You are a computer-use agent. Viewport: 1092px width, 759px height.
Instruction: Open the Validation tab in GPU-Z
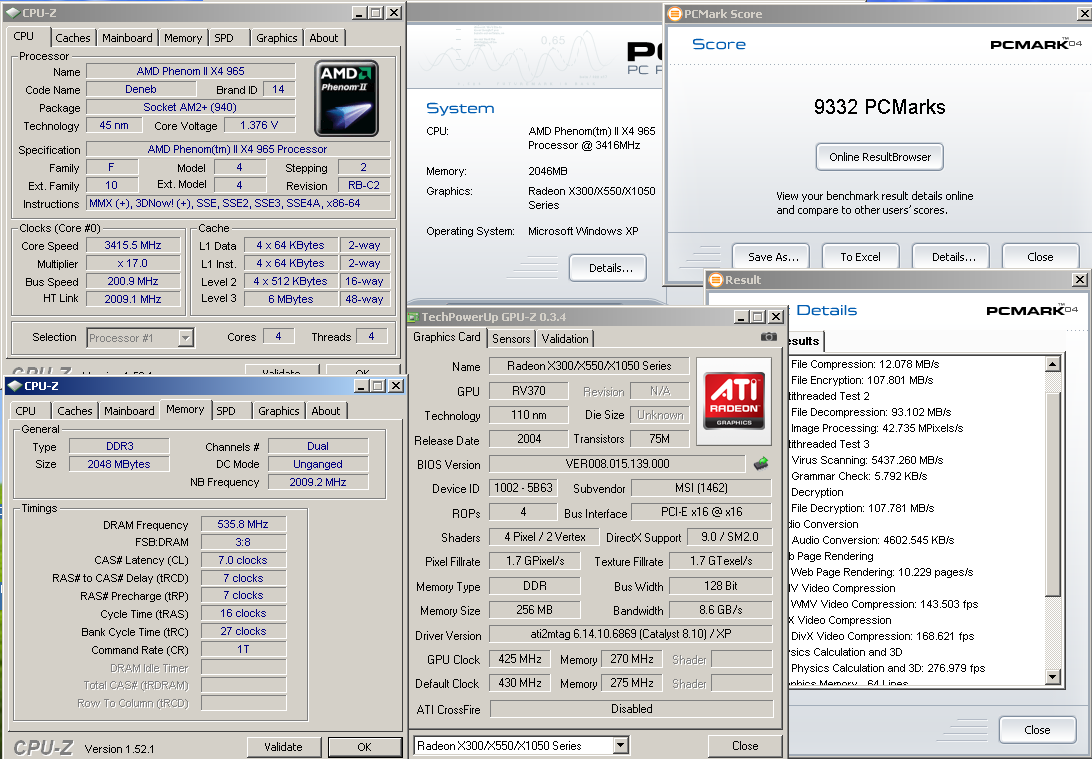[565, 338]
